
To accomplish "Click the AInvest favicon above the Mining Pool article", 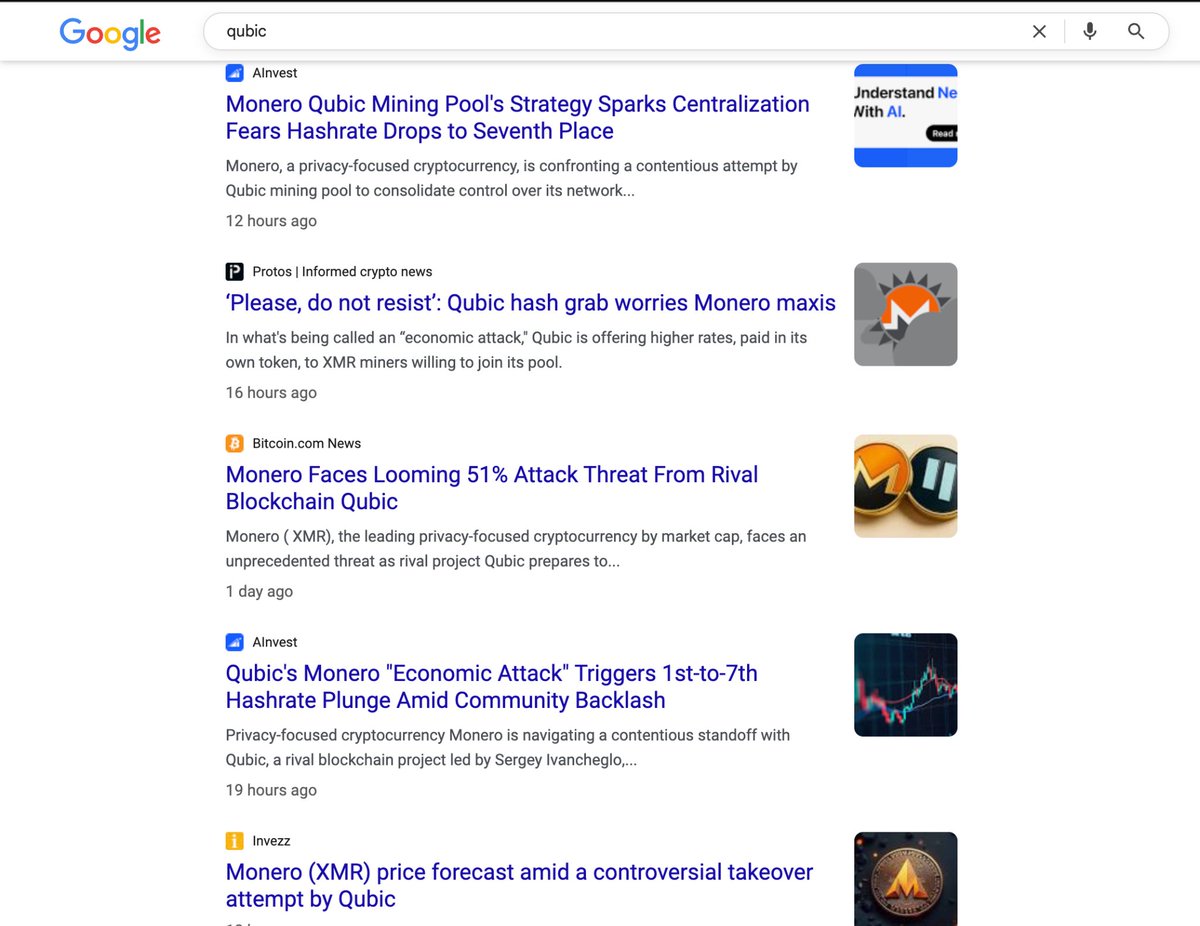I will [235, 73].
